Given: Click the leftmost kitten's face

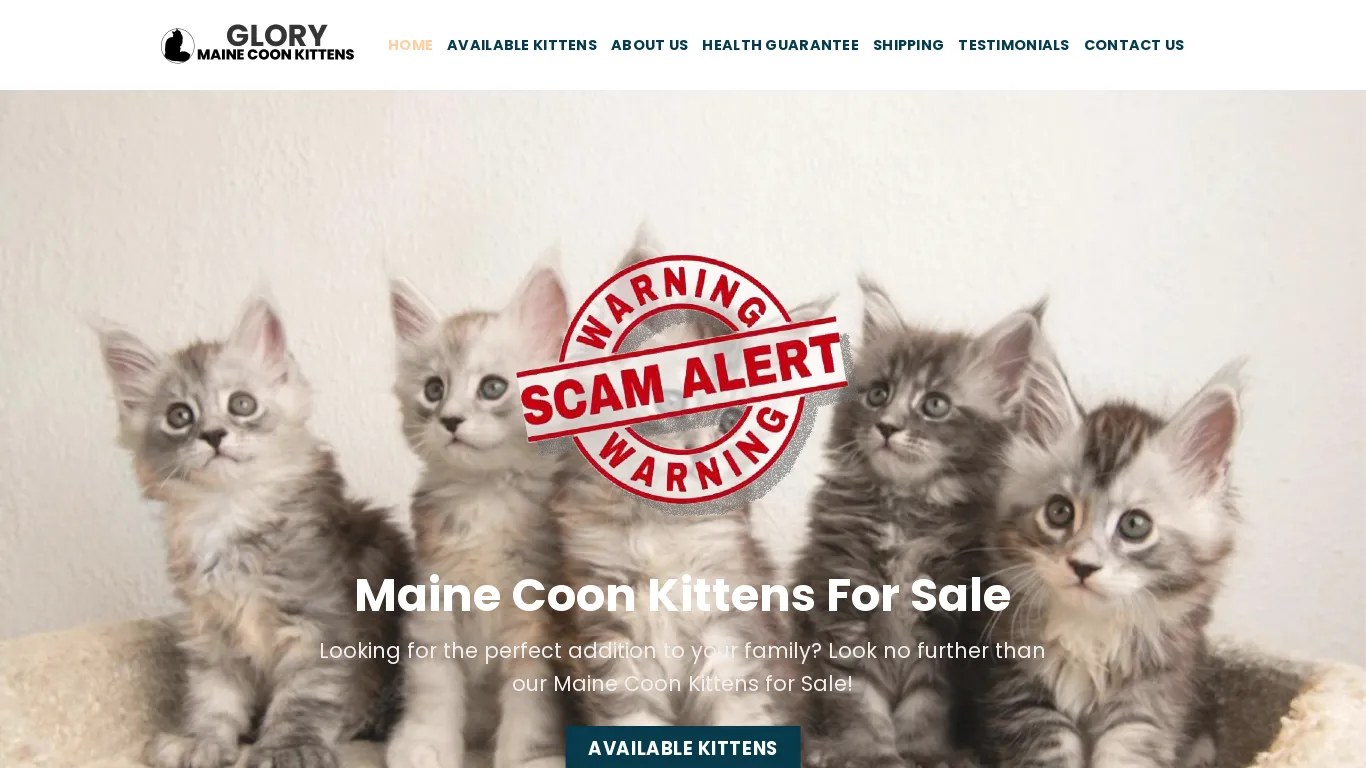Looking at the screenshot, I should [x=212, y=418].
